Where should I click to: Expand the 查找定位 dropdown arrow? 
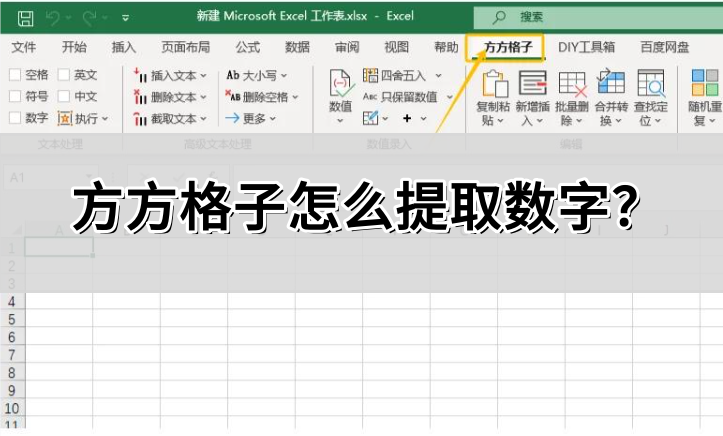tap(658, 121)
